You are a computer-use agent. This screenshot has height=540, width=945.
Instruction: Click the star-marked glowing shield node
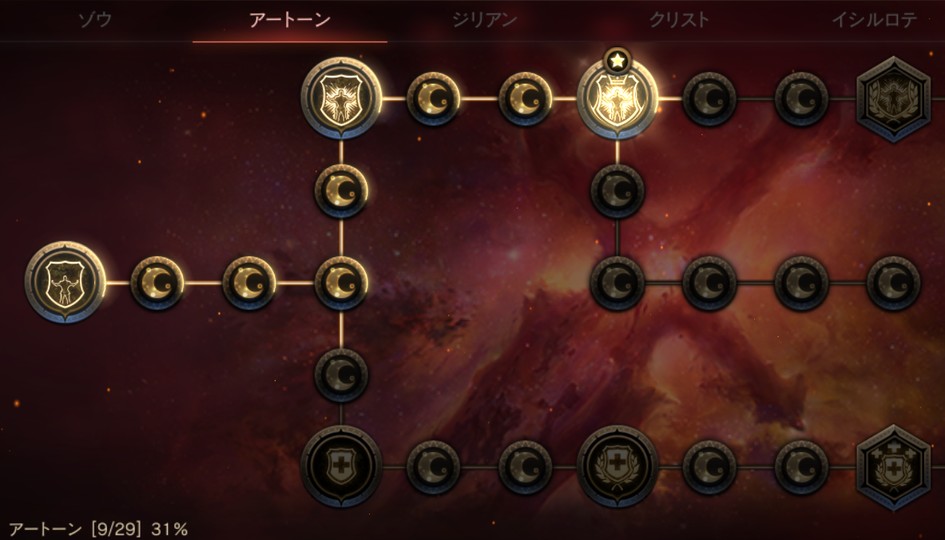coord(617,99)
